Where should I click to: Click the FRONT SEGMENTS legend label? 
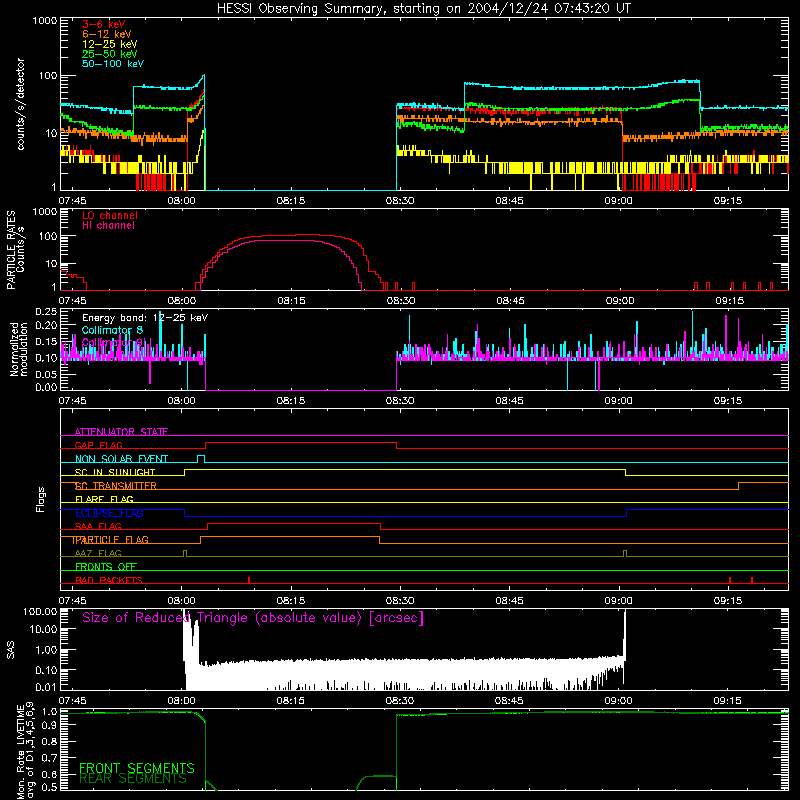click(x=137, y=768)
